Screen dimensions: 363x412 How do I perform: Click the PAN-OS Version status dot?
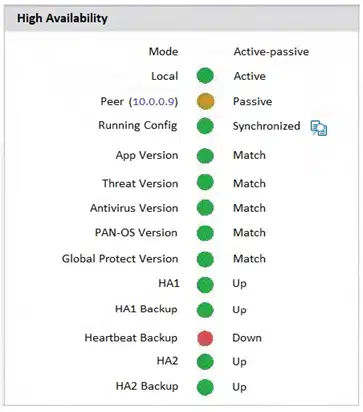[x=205, y=233]
